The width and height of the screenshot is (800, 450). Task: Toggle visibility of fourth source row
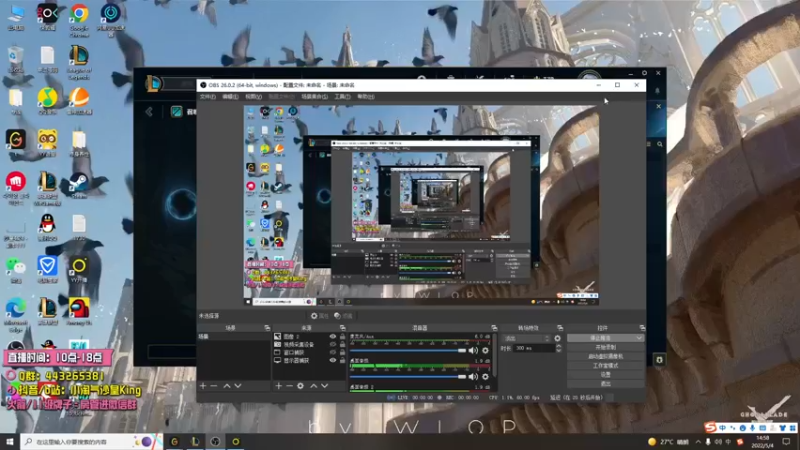click(x=333, y=360)
